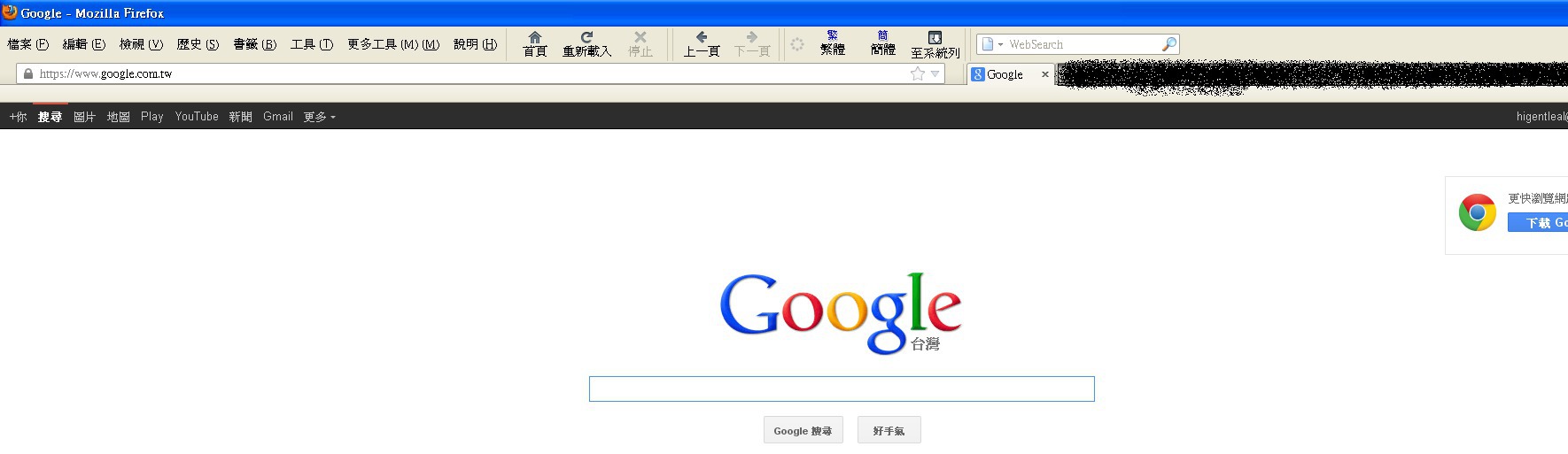
Task: Convert page to Simplified with 簡體 icon
Action: point(883,42)
